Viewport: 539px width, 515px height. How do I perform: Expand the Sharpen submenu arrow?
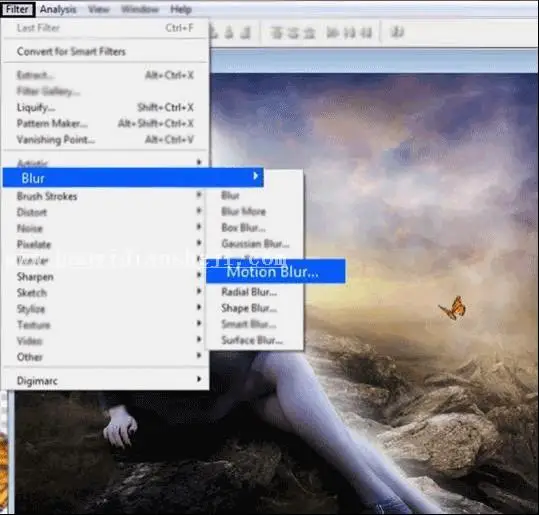(199, 275)
